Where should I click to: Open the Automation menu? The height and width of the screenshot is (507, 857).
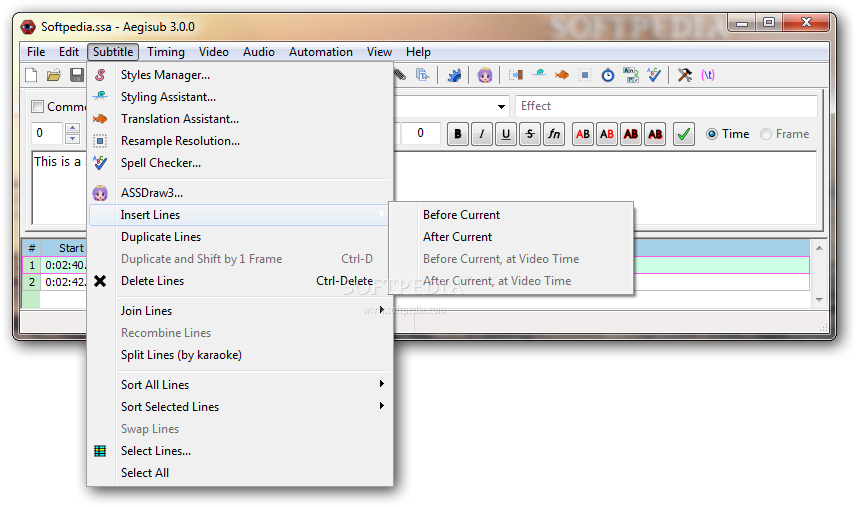tap(321, 52)
